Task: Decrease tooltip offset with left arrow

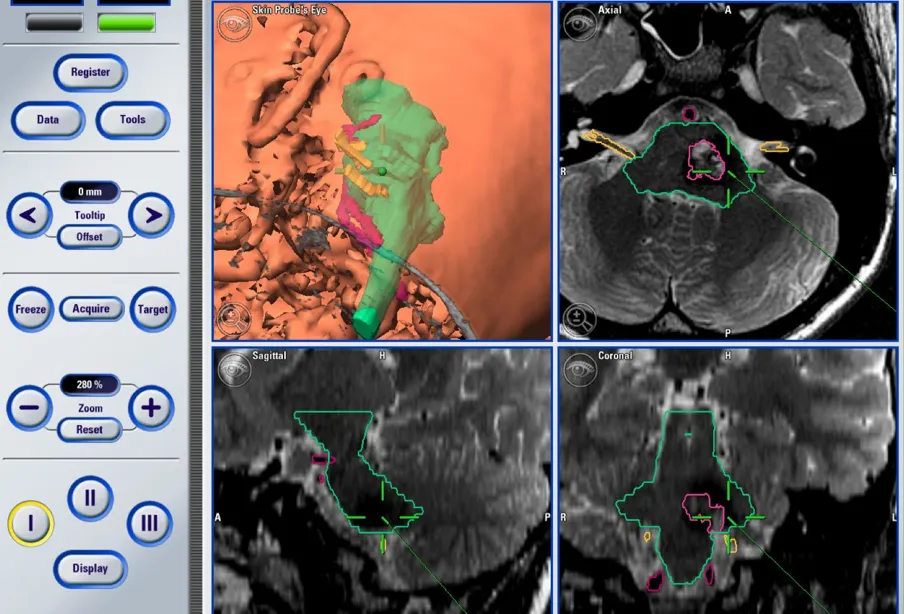Action: [x=30, y=214]
